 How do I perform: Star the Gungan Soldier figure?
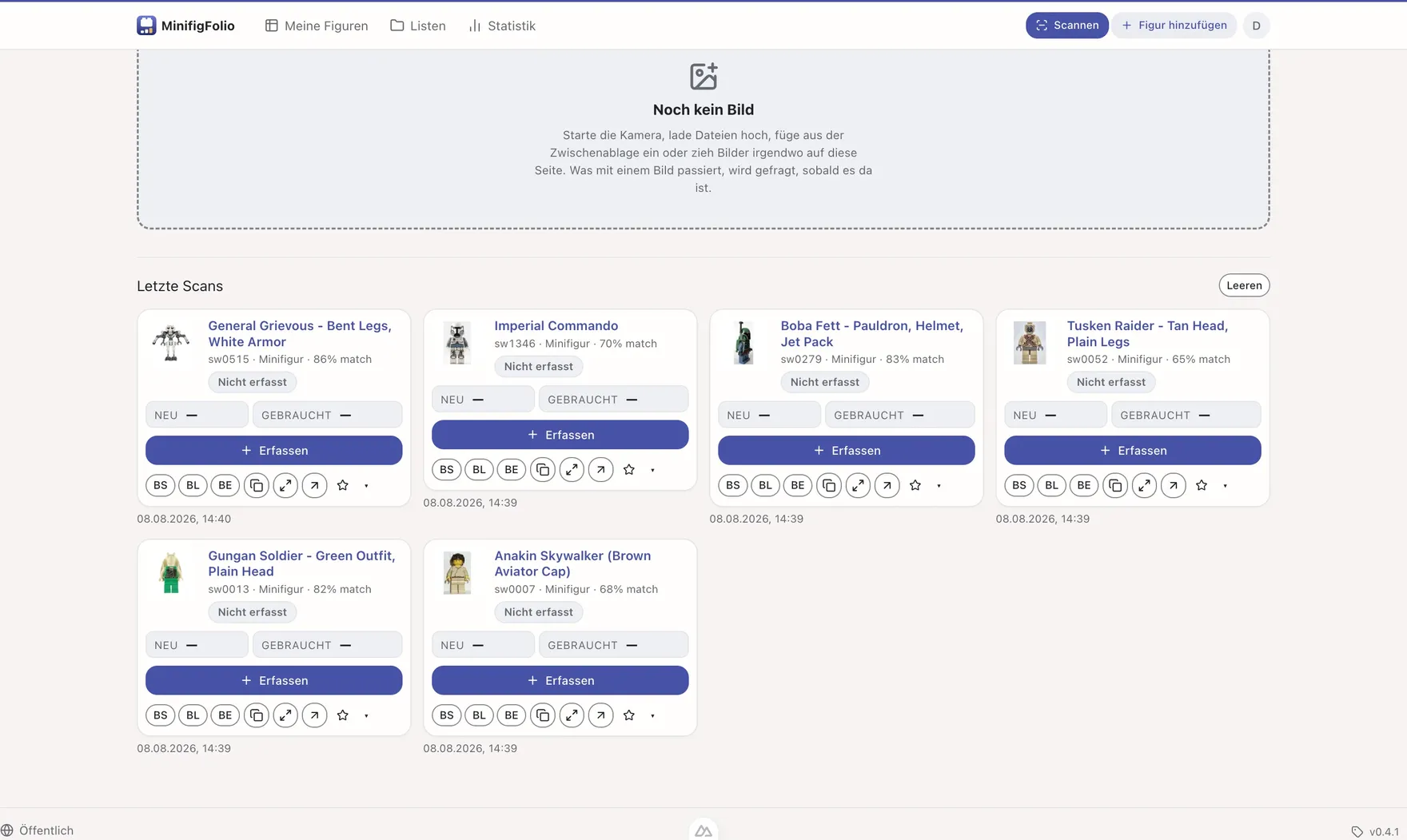(x=343, y=715)
